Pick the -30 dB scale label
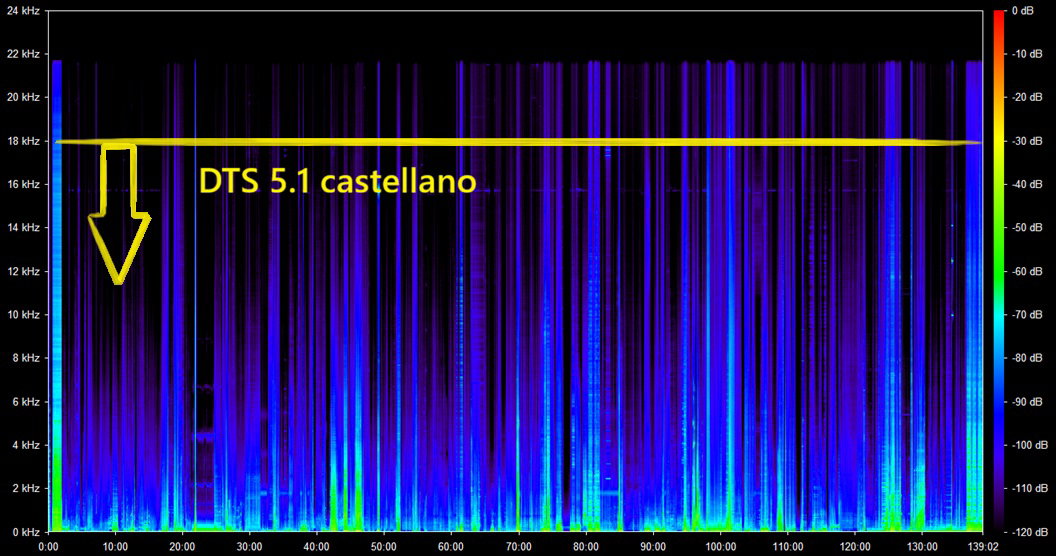This screenshot has width=1056, height=556. pyautogui.click(x=1028, y=141)
